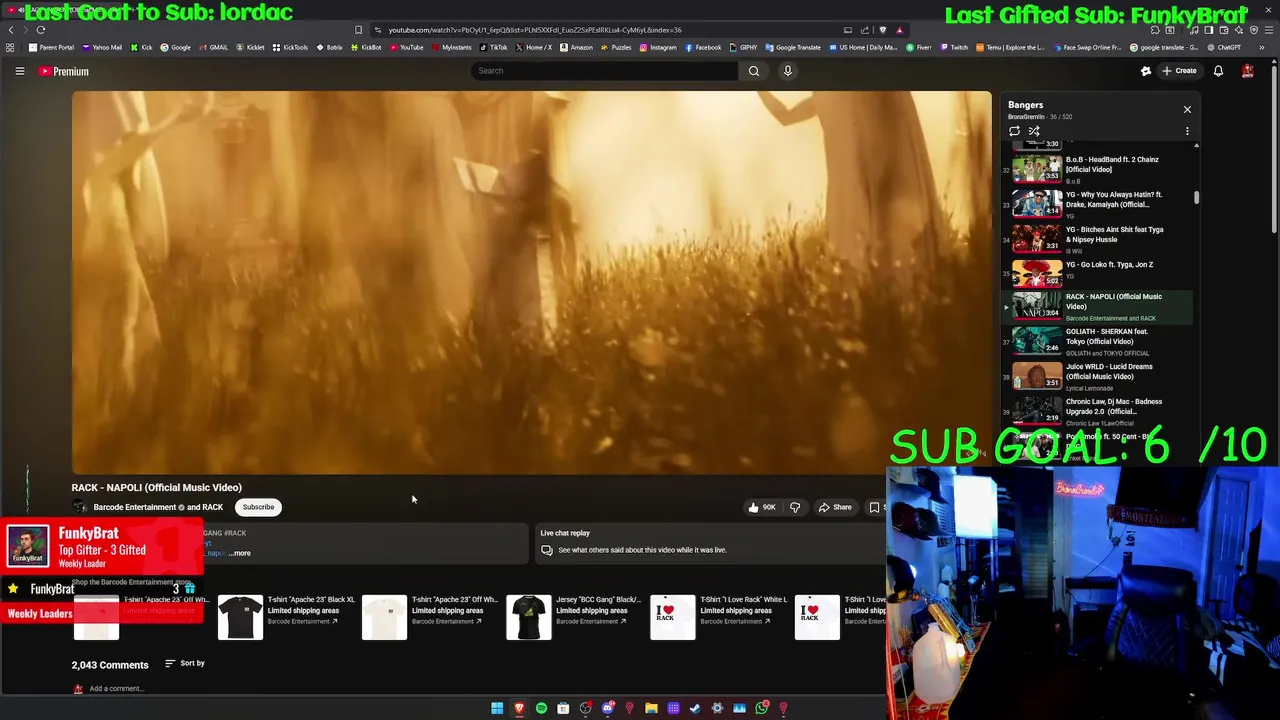Share the RACK - NAPOLI video
Viewport: 1280px width, 720px height.
coord(835,507)
